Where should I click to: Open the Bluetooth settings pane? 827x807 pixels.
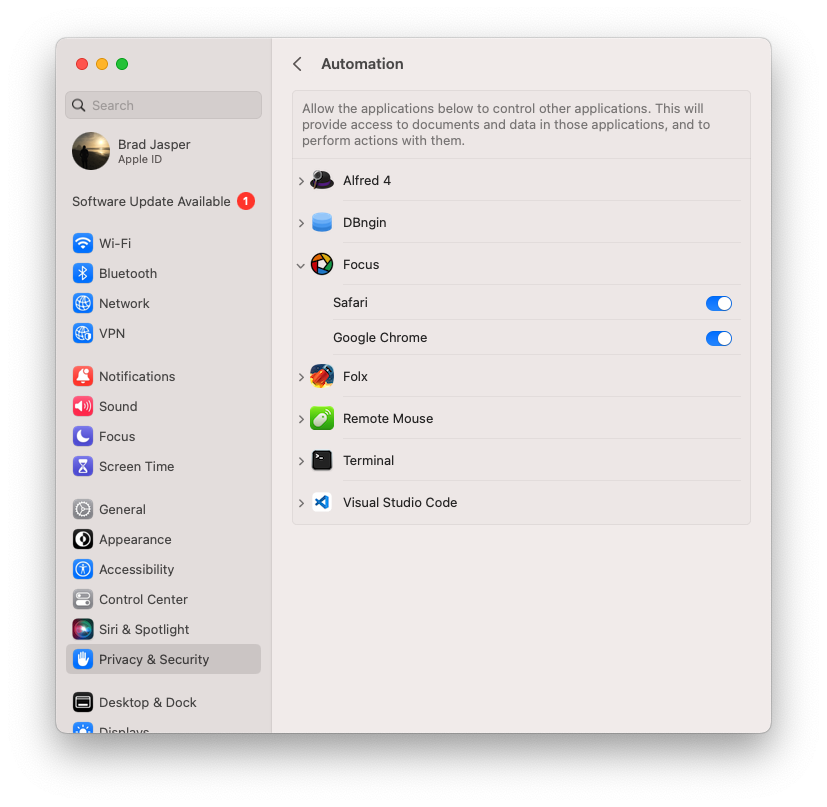coord(127,273)
